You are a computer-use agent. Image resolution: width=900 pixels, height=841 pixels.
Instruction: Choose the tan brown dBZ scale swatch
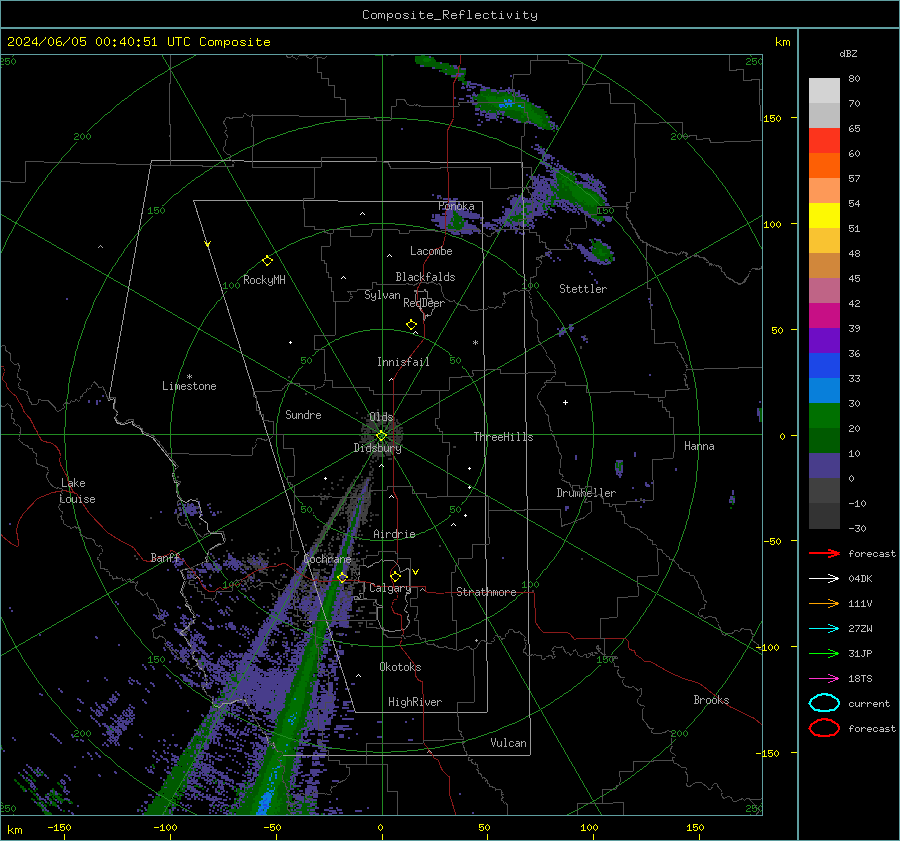click(x=824, y=265)
